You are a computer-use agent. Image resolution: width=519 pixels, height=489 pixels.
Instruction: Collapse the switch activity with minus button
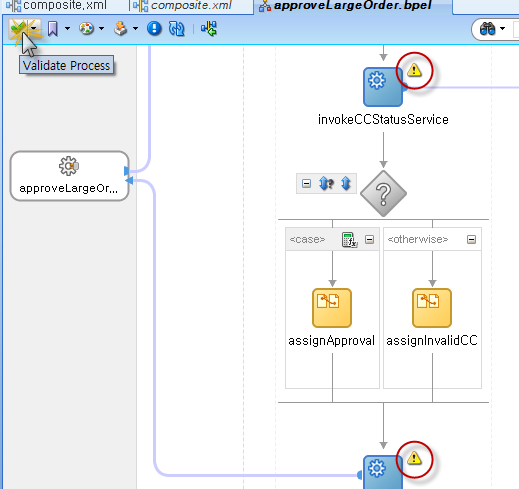306,183
